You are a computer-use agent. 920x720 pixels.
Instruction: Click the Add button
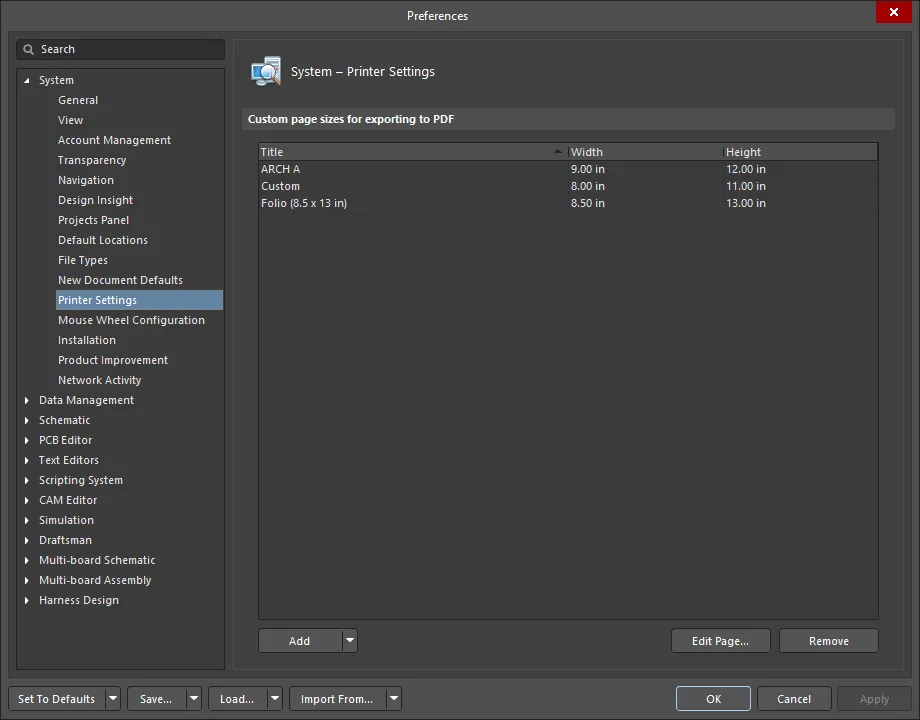(300, 641)
